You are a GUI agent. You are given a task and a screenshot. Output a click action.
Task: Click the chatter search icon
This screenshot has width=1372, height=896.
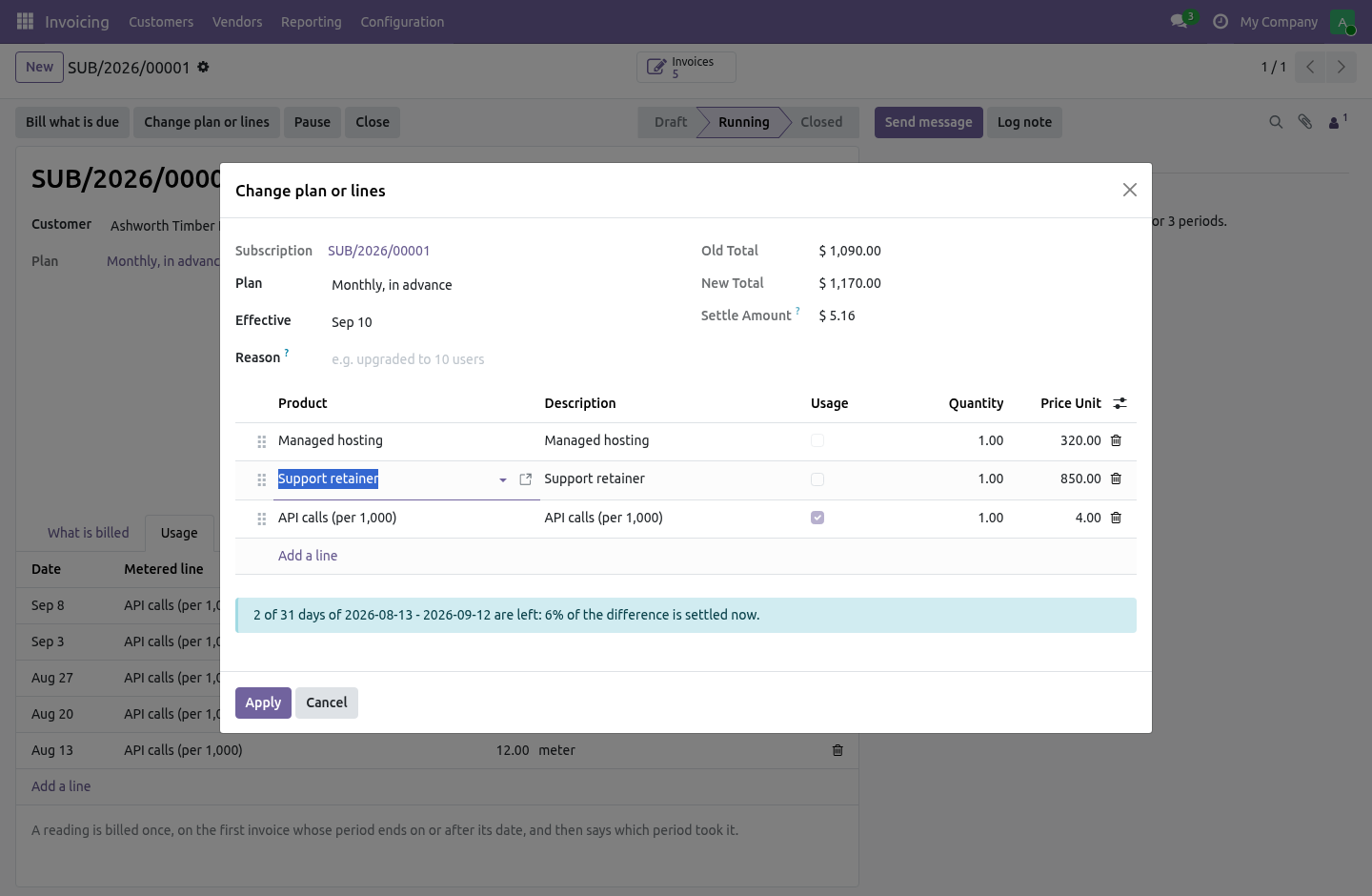point(1276,122)
